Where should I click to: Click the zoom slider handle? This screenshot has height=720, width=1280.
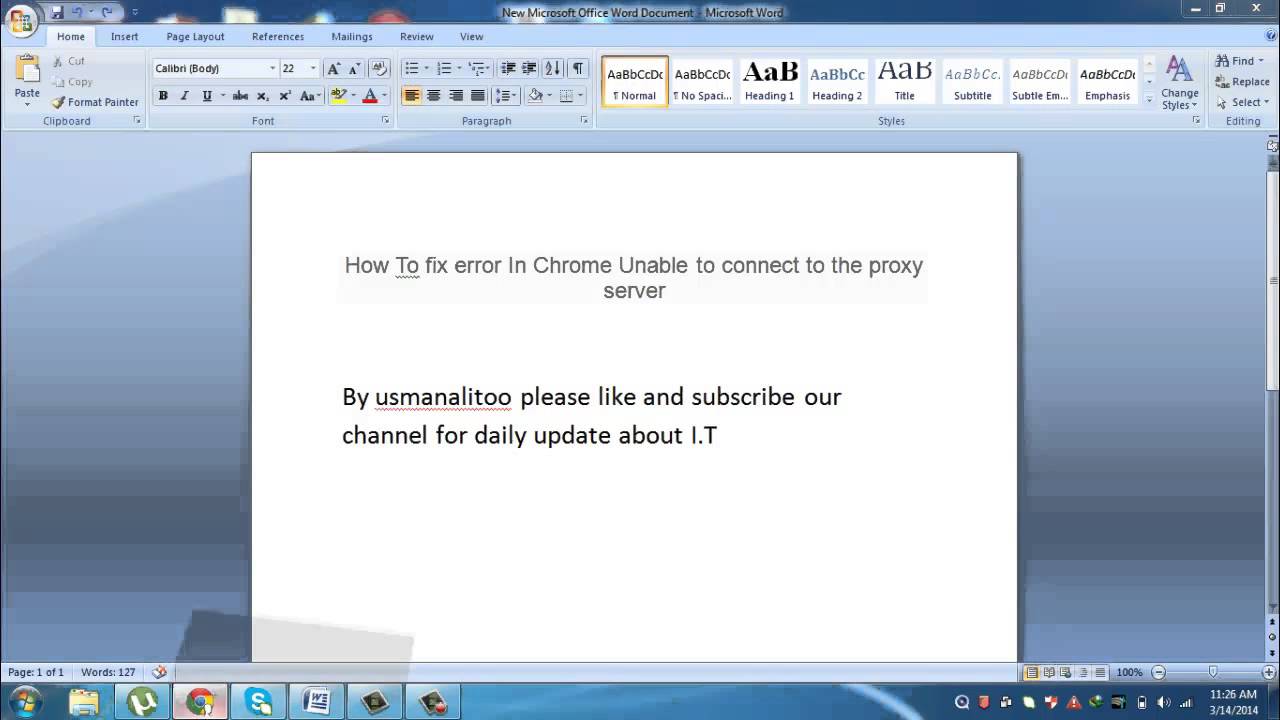tap(1213, 672)
